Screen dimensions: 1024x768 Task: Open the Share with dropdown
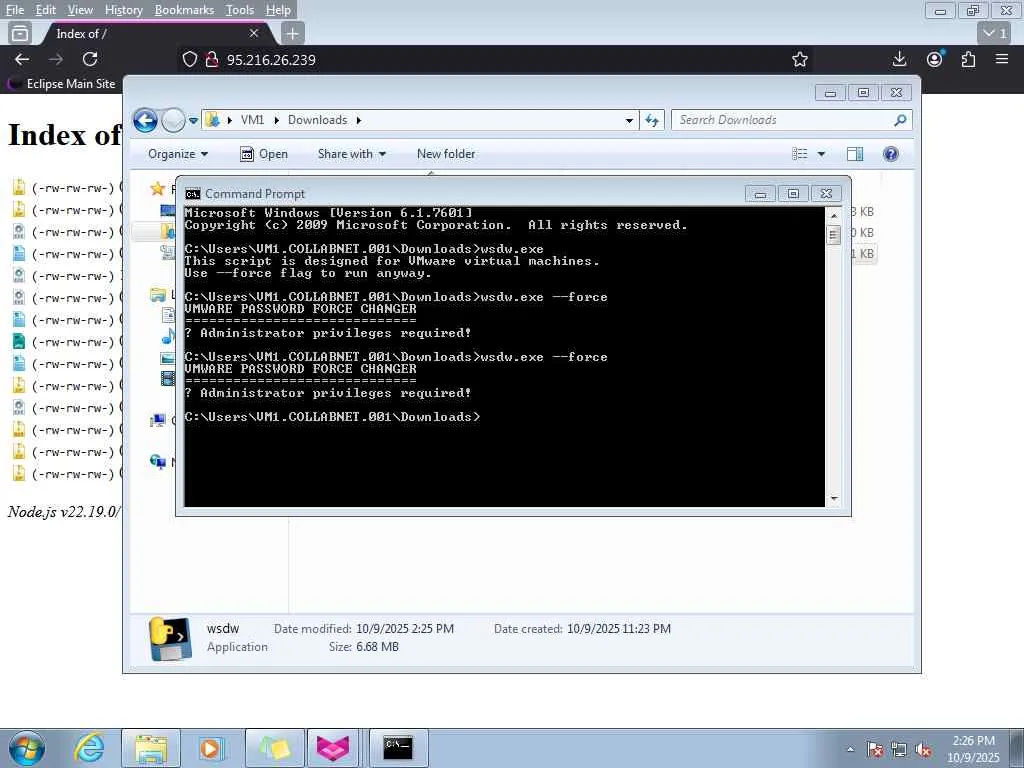[x=351, y=154]
